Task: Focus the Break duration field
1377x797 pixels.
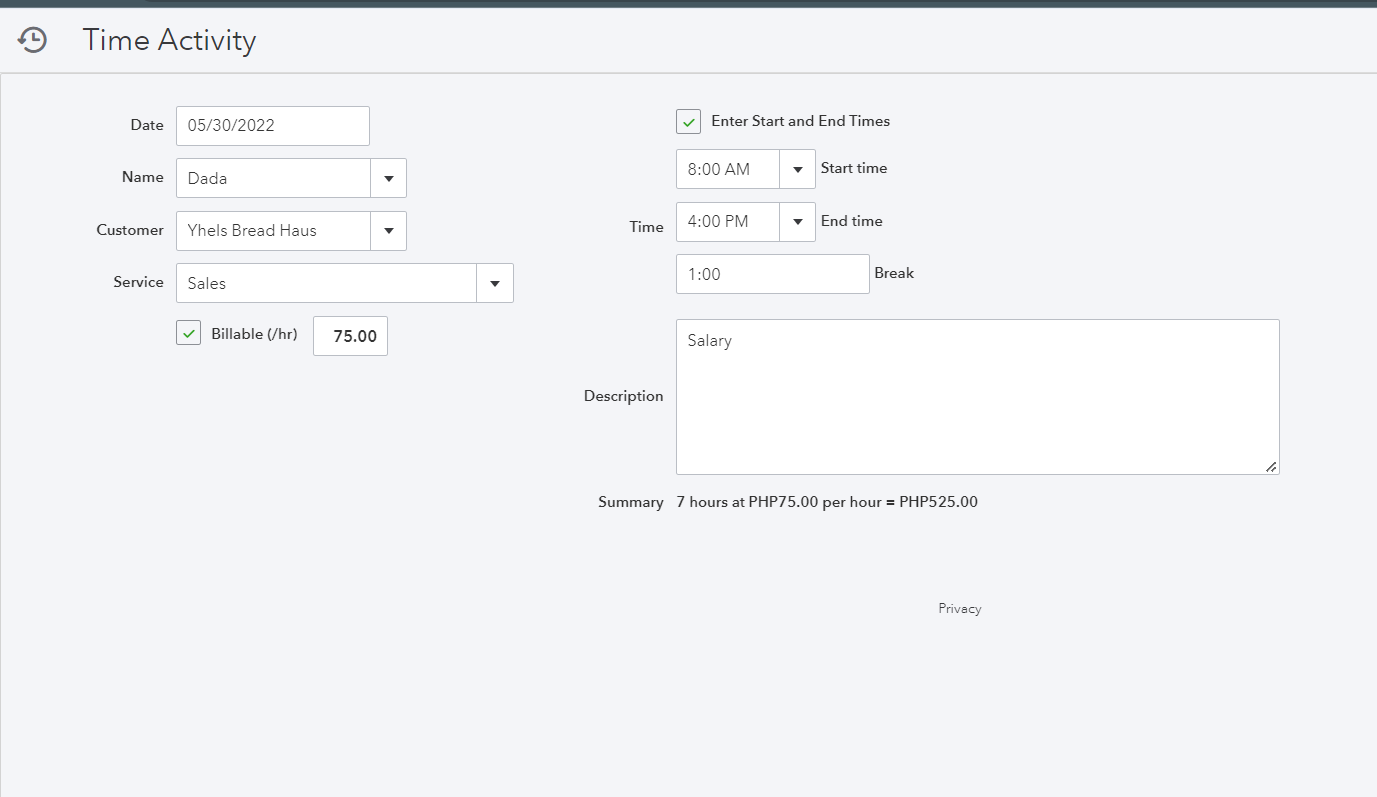Action: pos(772,274)
